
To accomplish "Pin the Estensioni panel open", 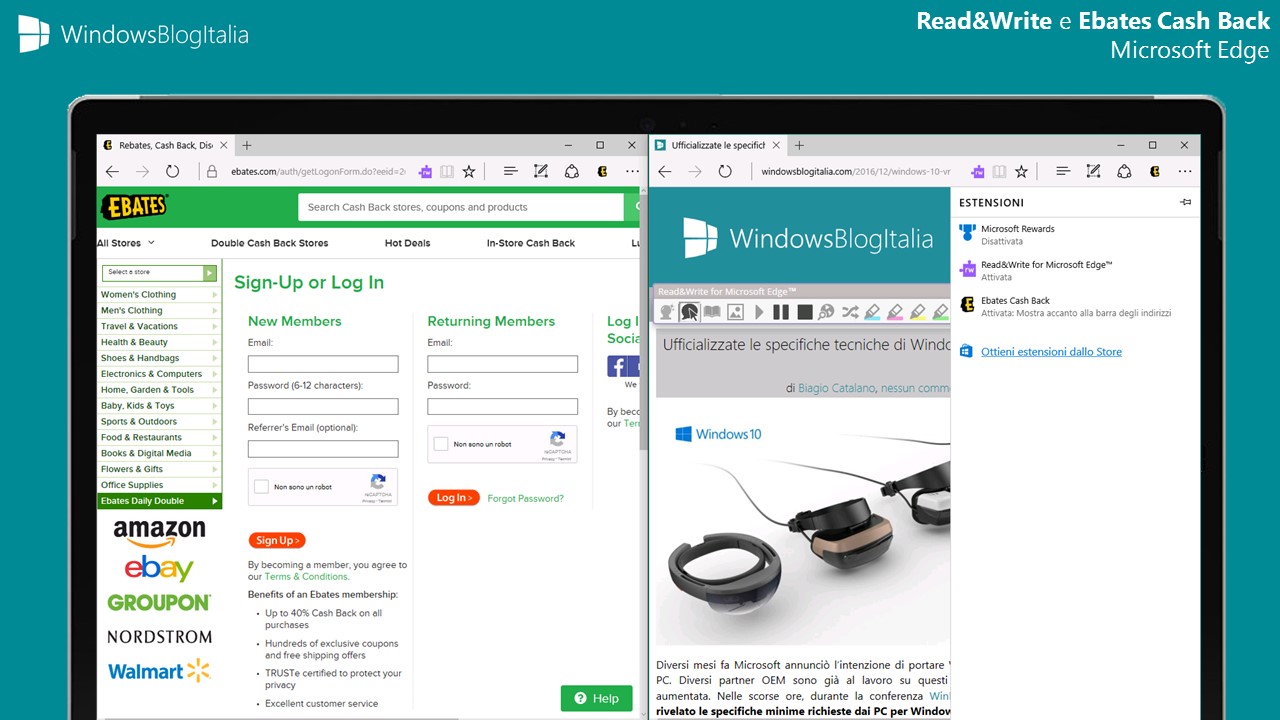I will click(x=1186, y=202).
